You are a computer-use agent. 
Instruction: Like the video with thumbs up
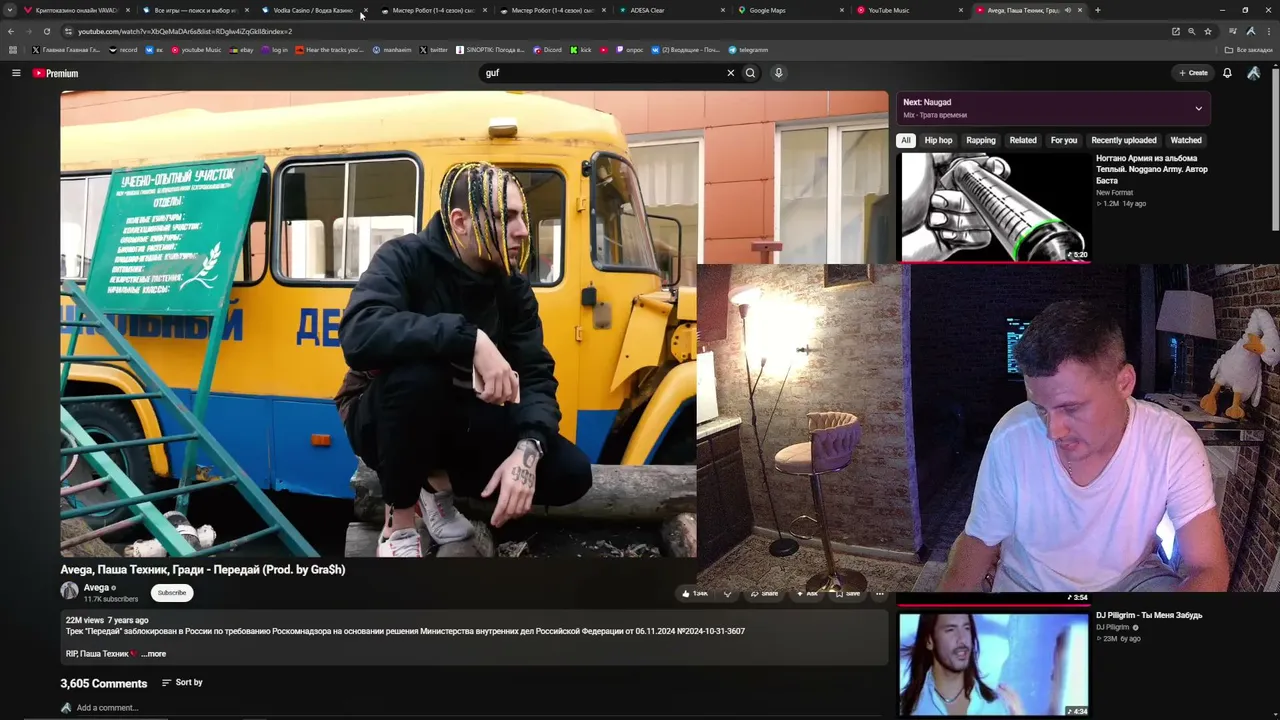click(x=694, y=593)
